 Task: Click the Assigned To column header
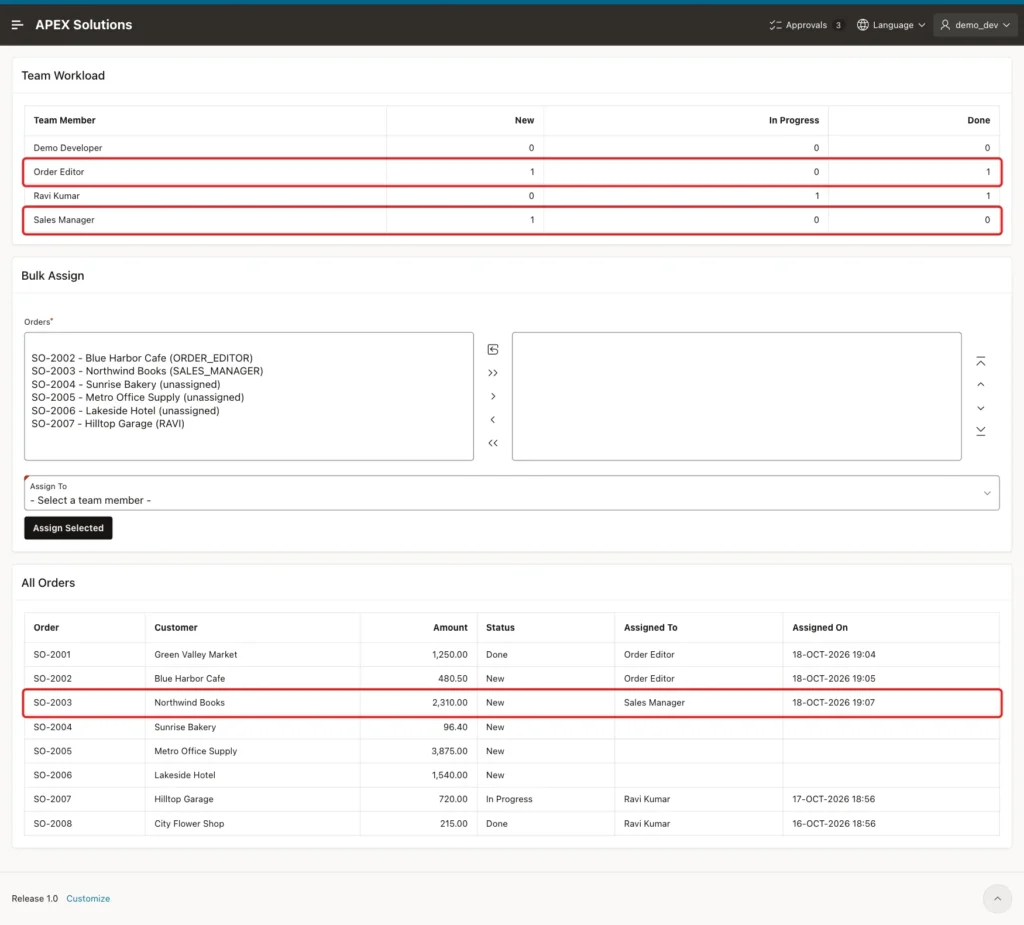click(650, 628)
